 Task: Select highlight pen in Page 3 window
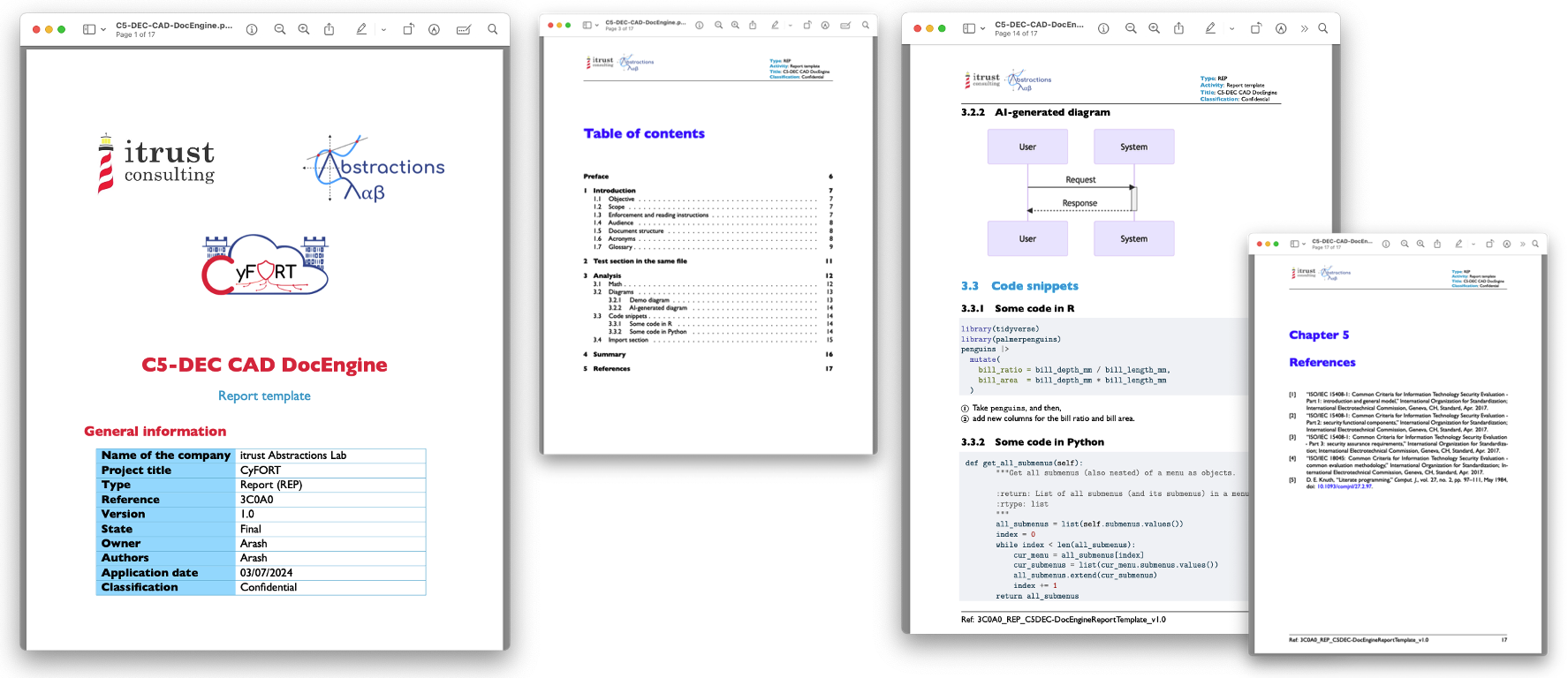point(775,25)
